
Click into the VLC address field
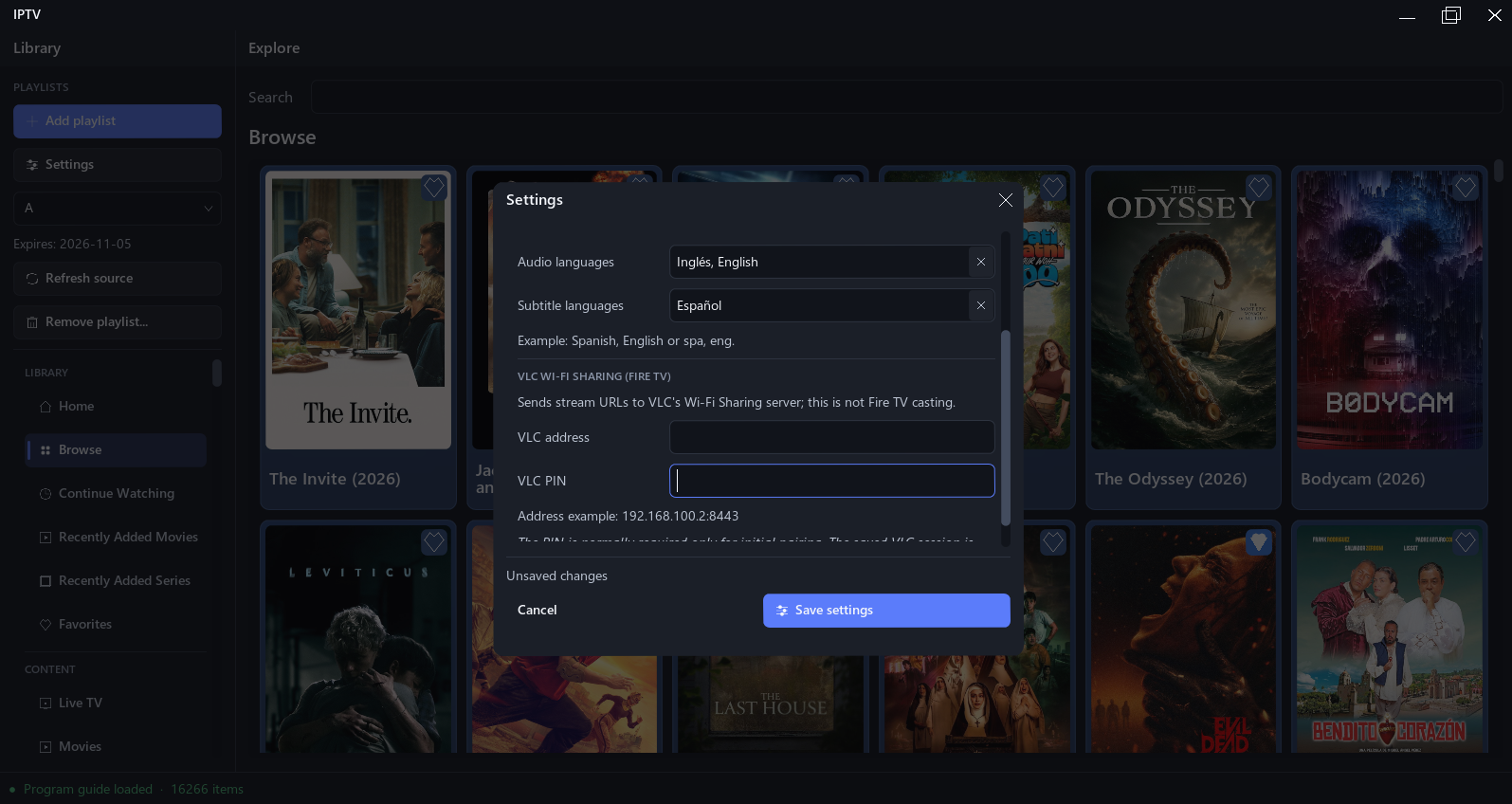832,437
